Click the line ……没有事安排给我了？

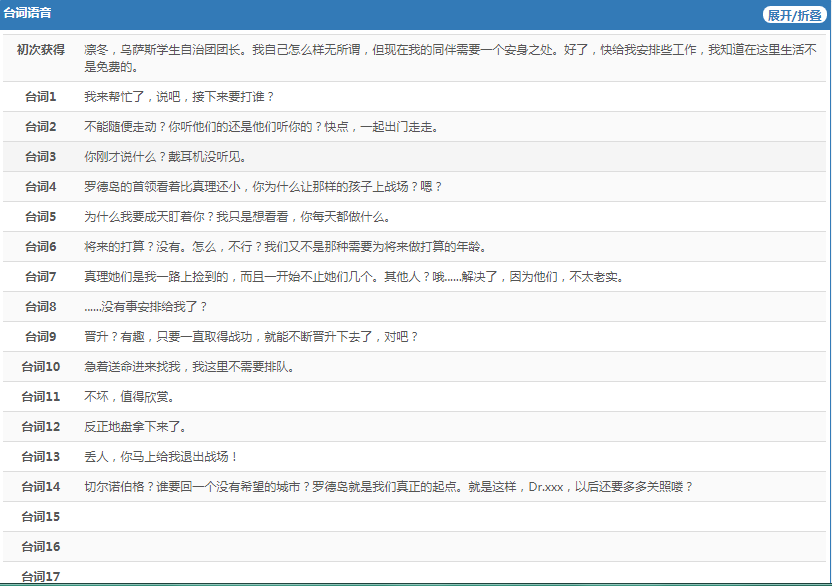tap(145, 307)
